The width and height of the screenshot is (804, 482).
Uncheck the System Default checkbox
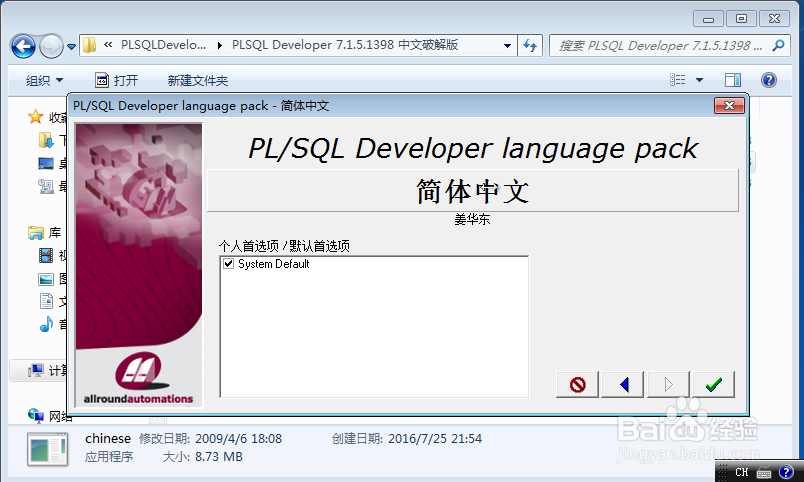click(229, 264)
